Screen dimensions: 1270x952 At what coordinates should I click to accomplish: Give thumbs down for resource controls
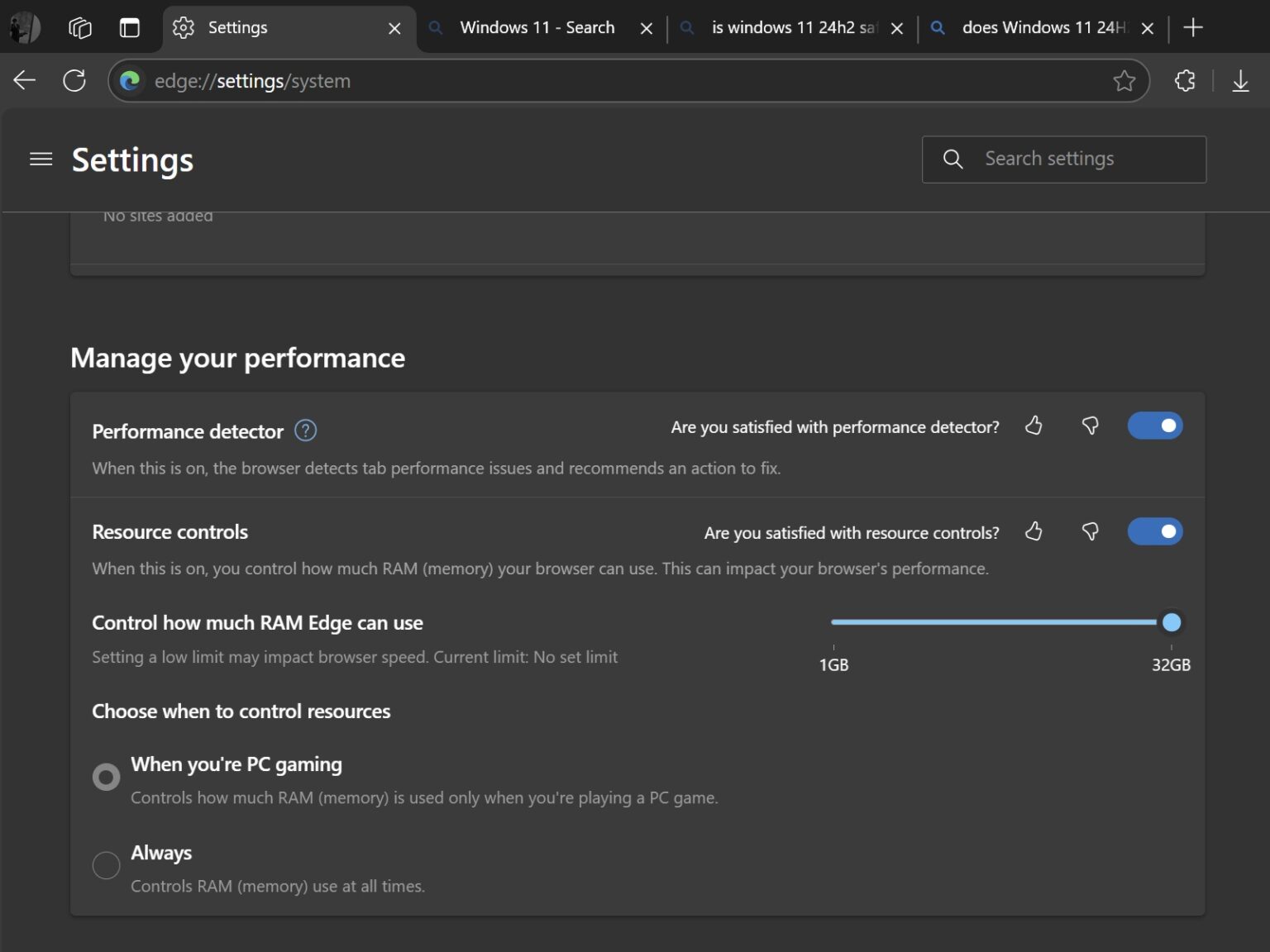[1089, 532]
